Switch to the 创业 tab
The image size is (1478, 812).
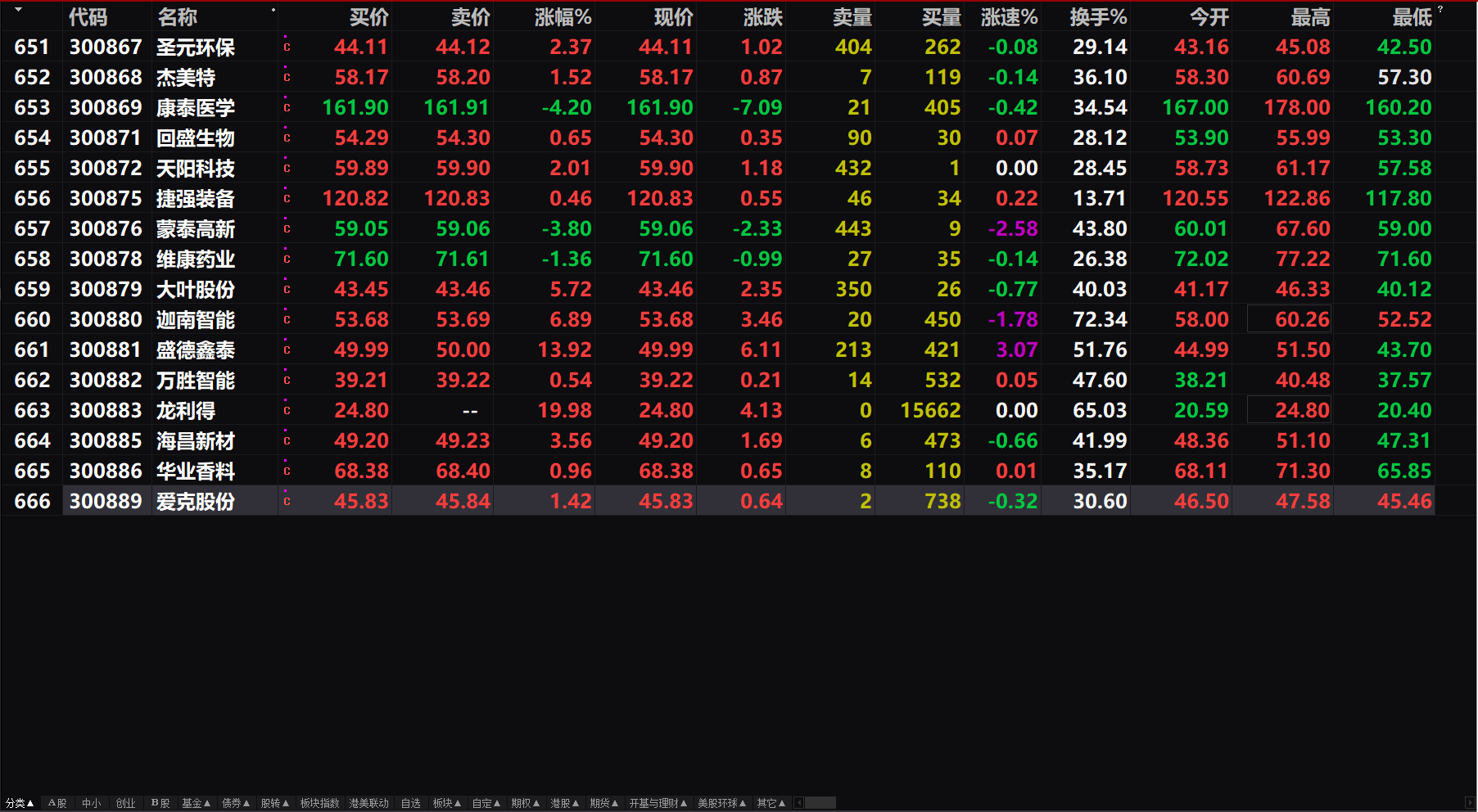[125, 803]
